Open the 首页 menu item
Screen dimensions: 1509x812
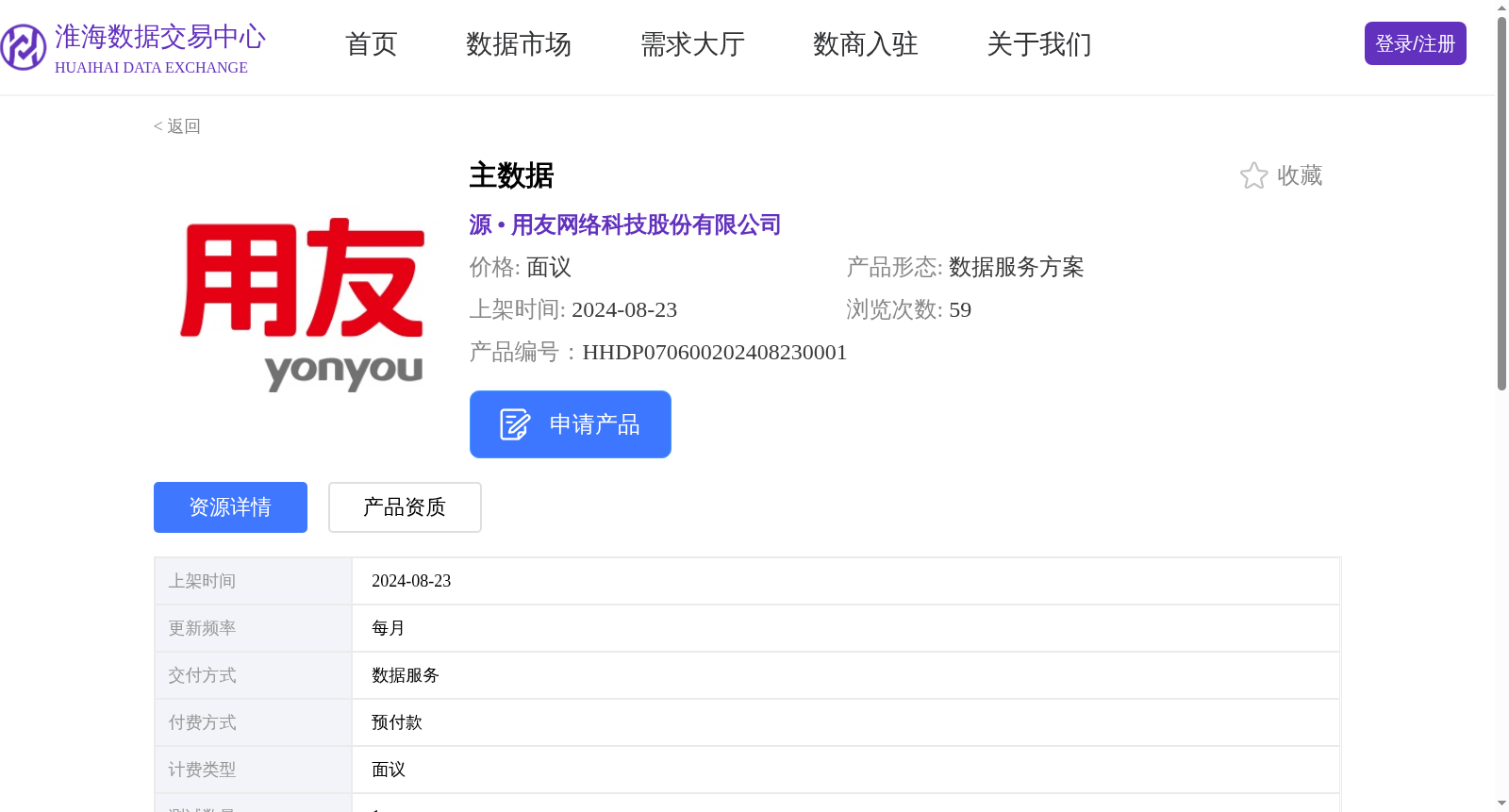point(372,44)
